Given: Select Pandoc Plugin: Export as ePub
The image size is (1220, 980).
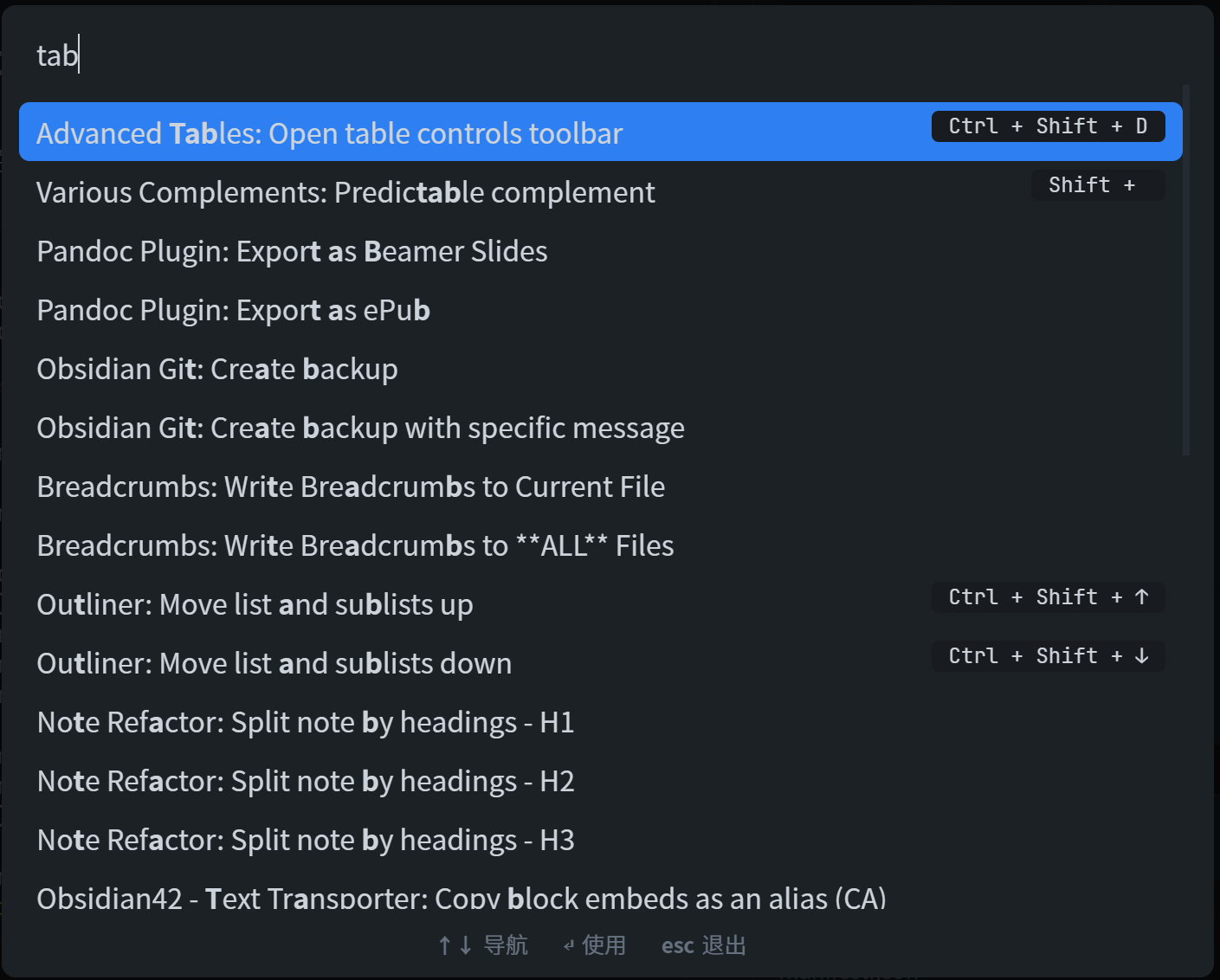Looking at the screenshot, I should pyautogui.click(x=233, y=309).
